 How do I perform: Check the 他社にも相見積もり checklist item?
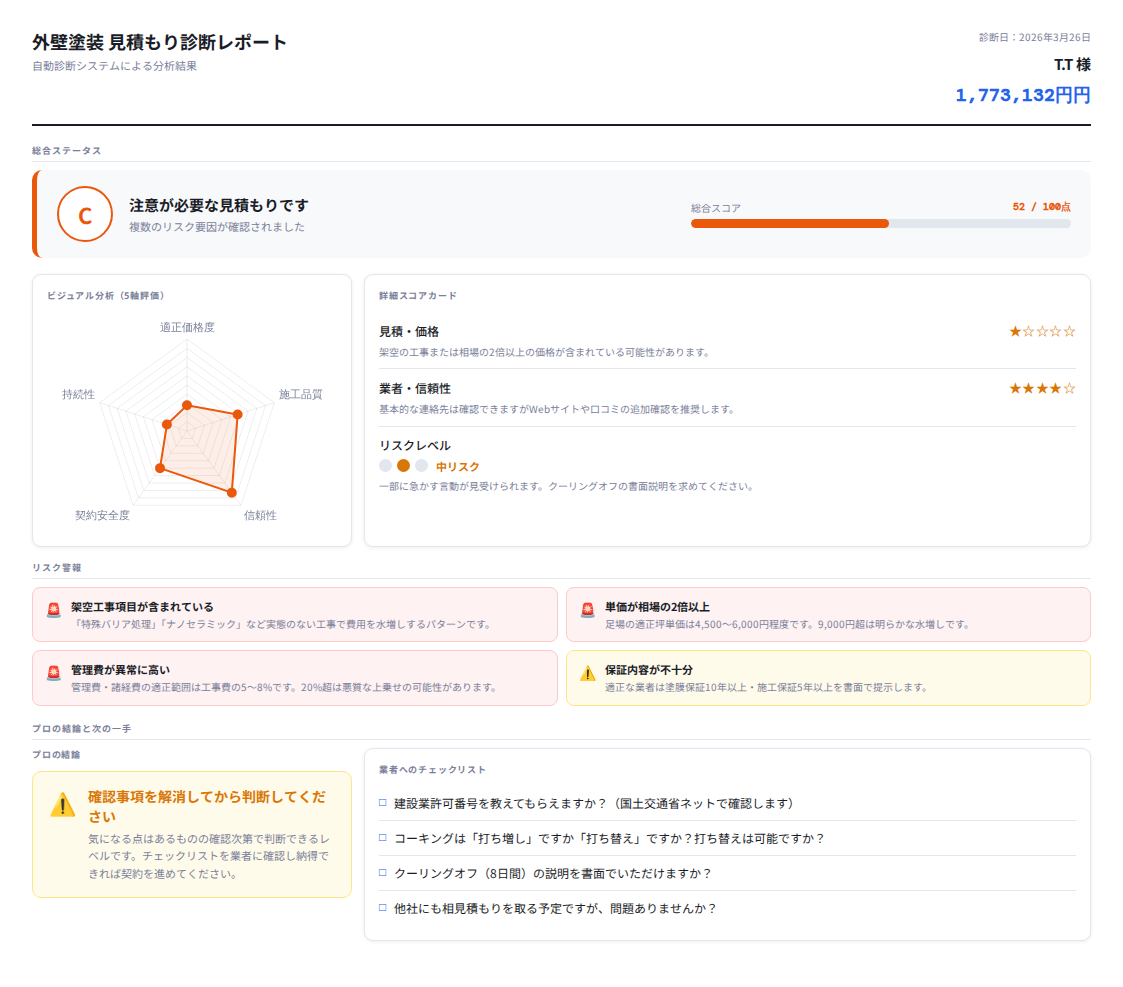click(385, 908)
